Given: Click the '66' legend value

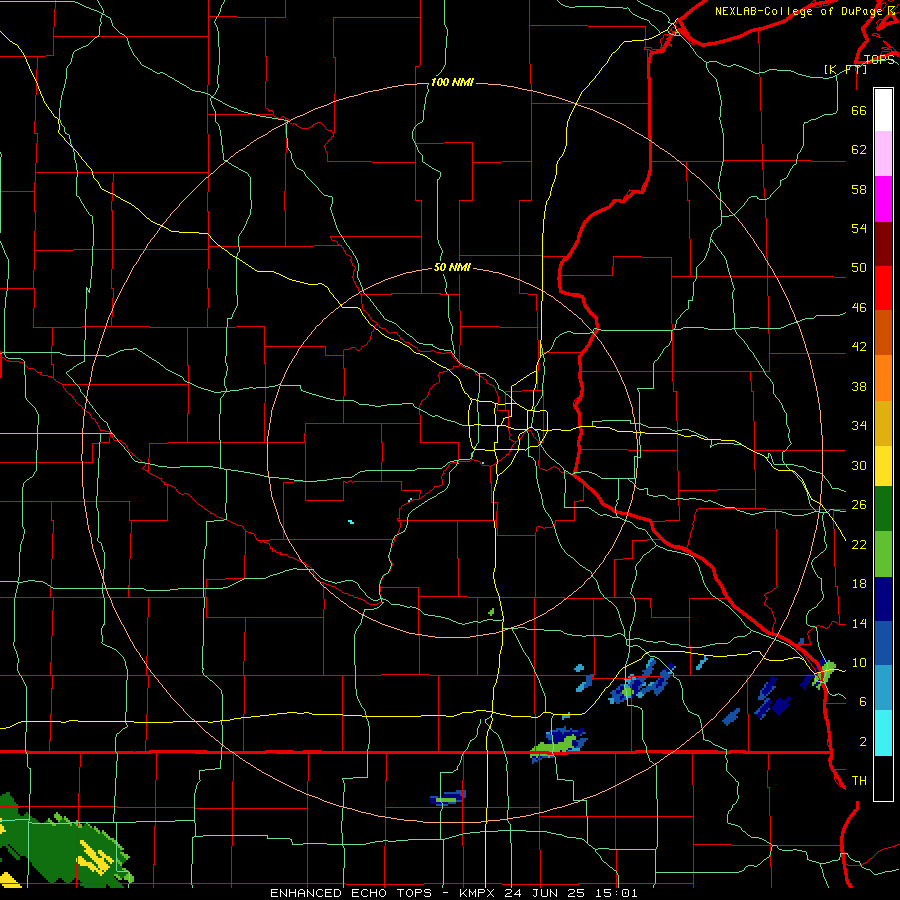Looking at the screenshot, I should [x=859, y=110].
